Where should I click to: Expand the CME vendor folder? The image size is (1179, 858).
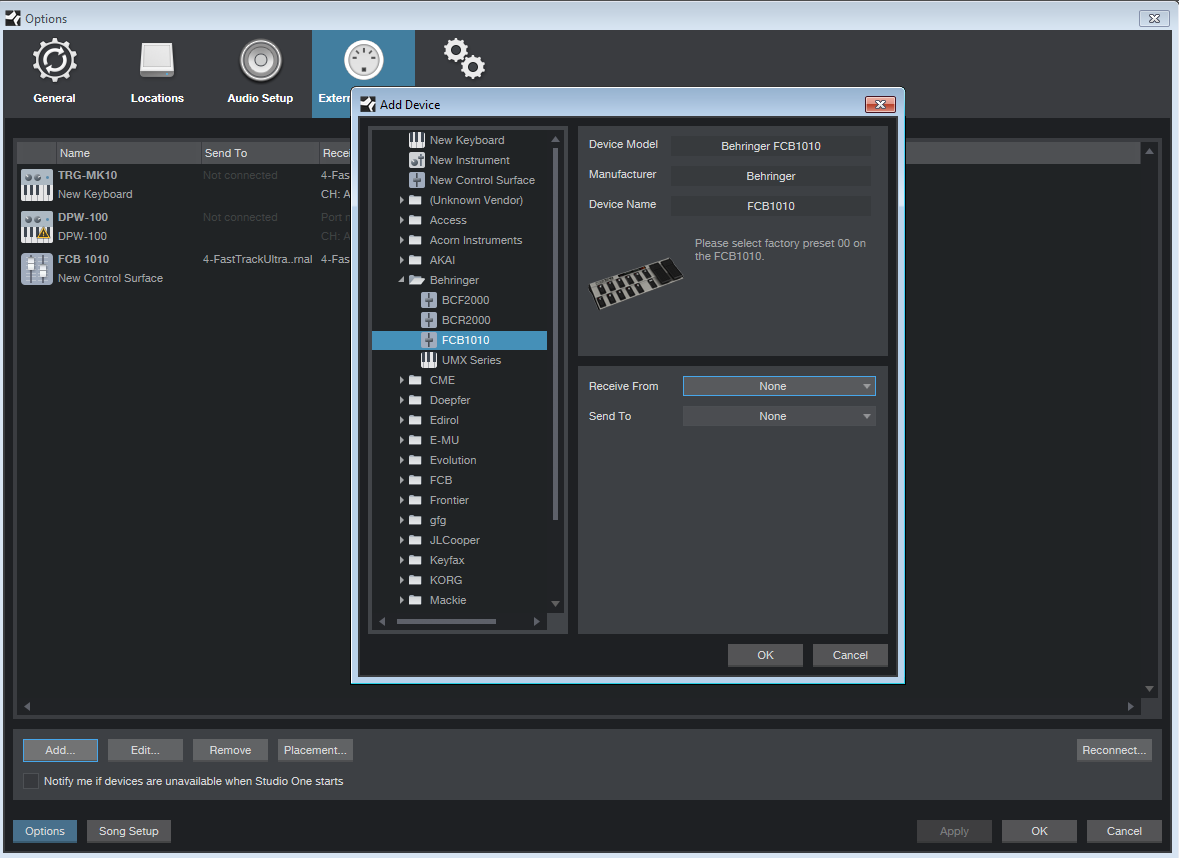pyautogui.click(x=402, y=380)
